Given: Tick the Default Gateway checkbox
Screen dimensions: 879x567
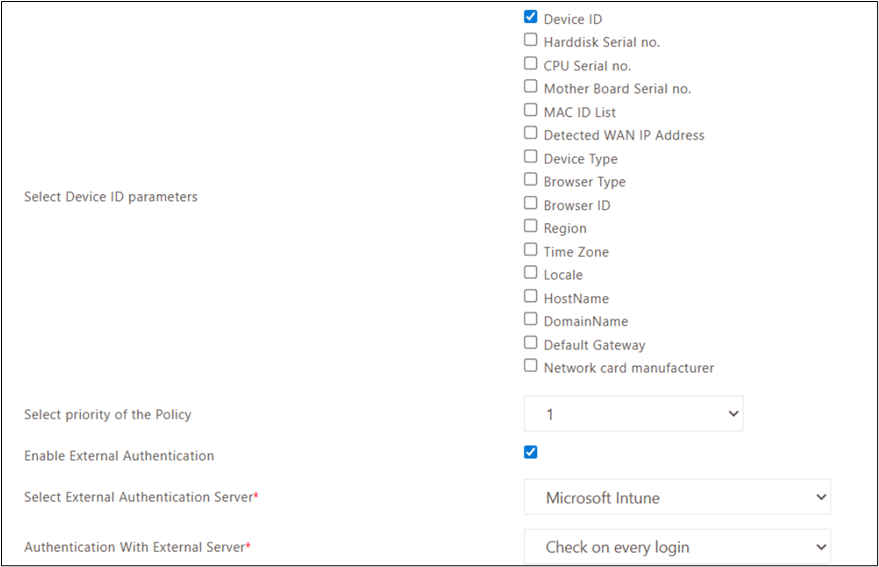Looking at the screenshot, I should point(530,343).
